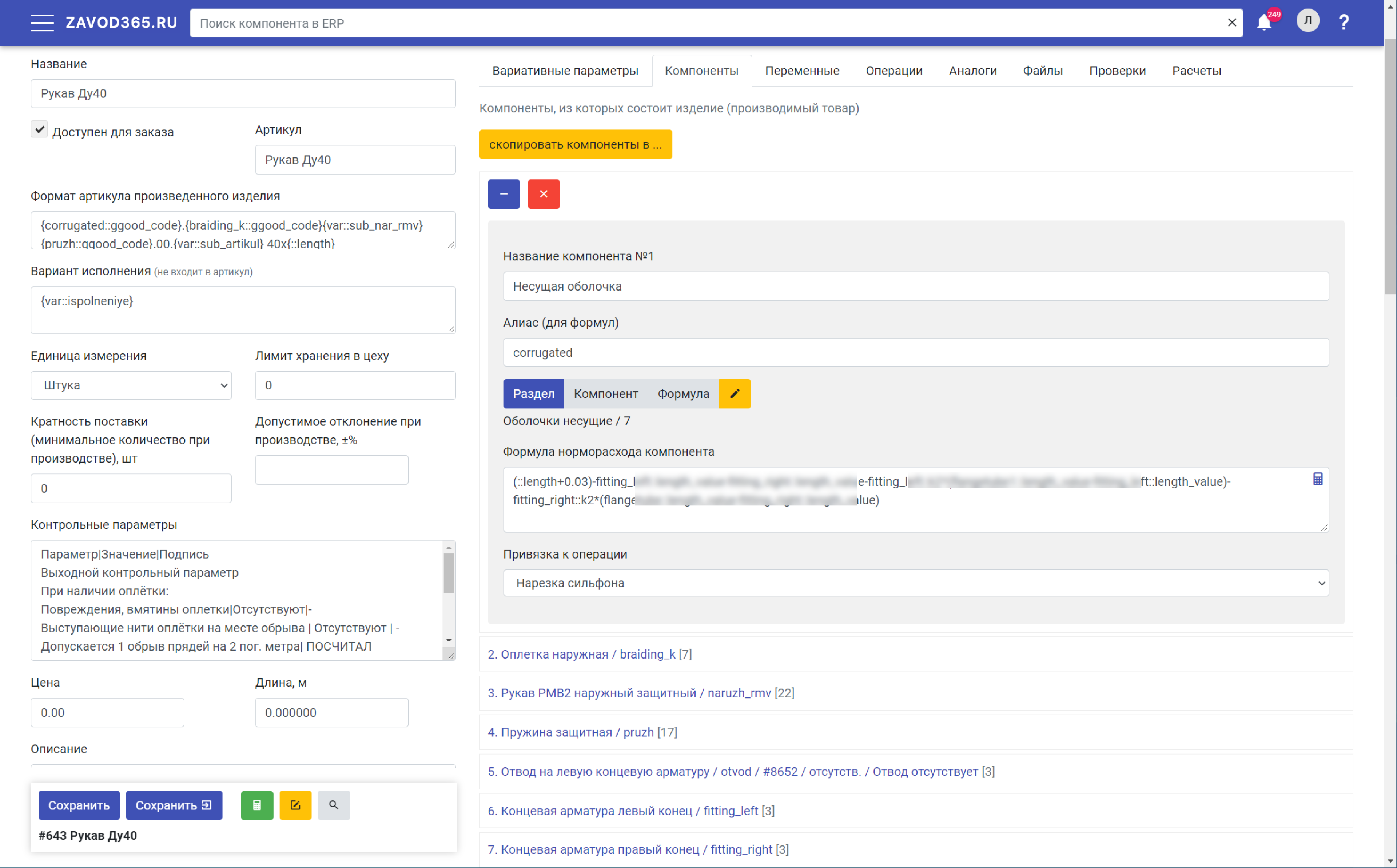Click the yellow pencil edit icon beside Формула
The image size is (1397, 868).
(x=735, y=394)
